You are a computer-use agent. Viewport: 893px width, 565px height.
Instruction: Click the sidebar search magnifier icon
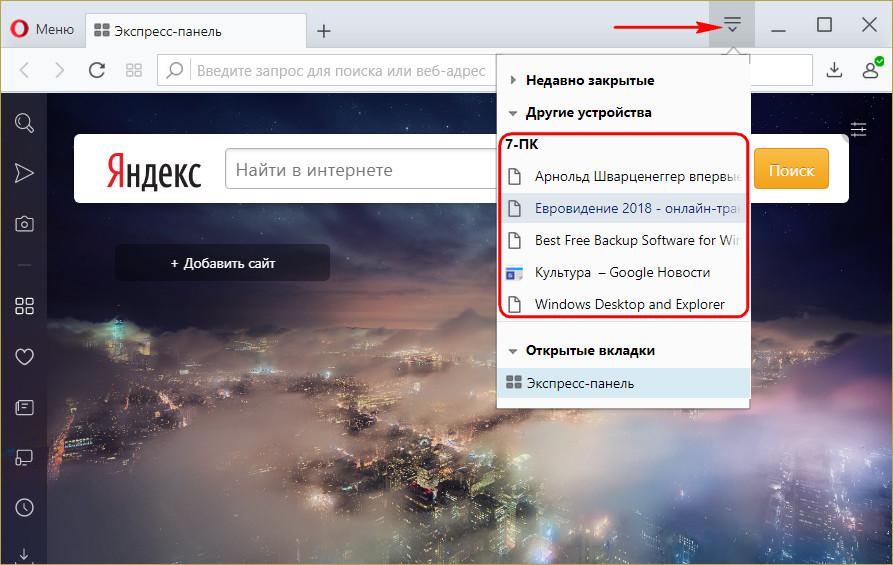pos(24,123)
